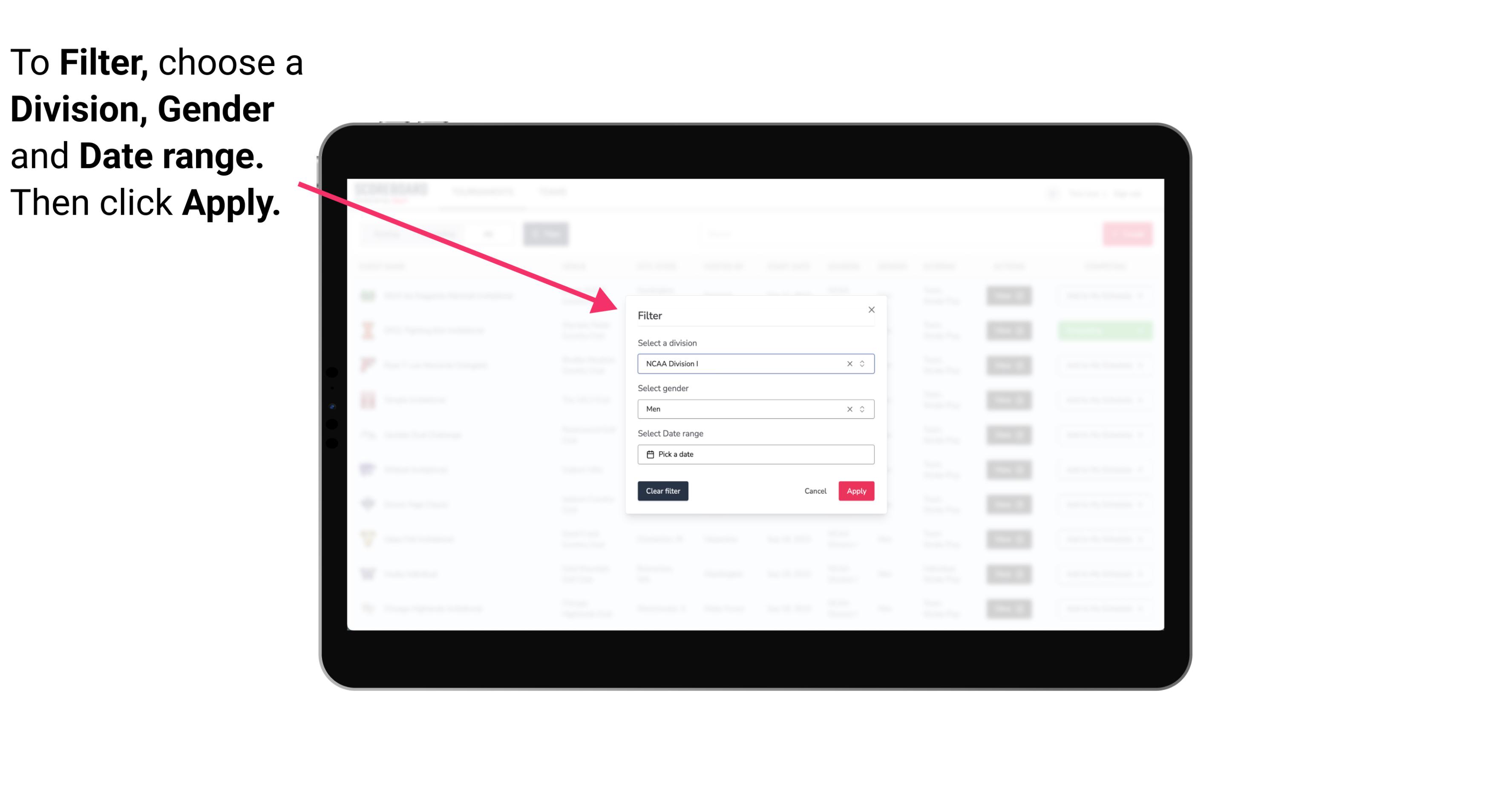
Task: Click the red Apply button
Action: pyautogui.click(x=855, y=491)
